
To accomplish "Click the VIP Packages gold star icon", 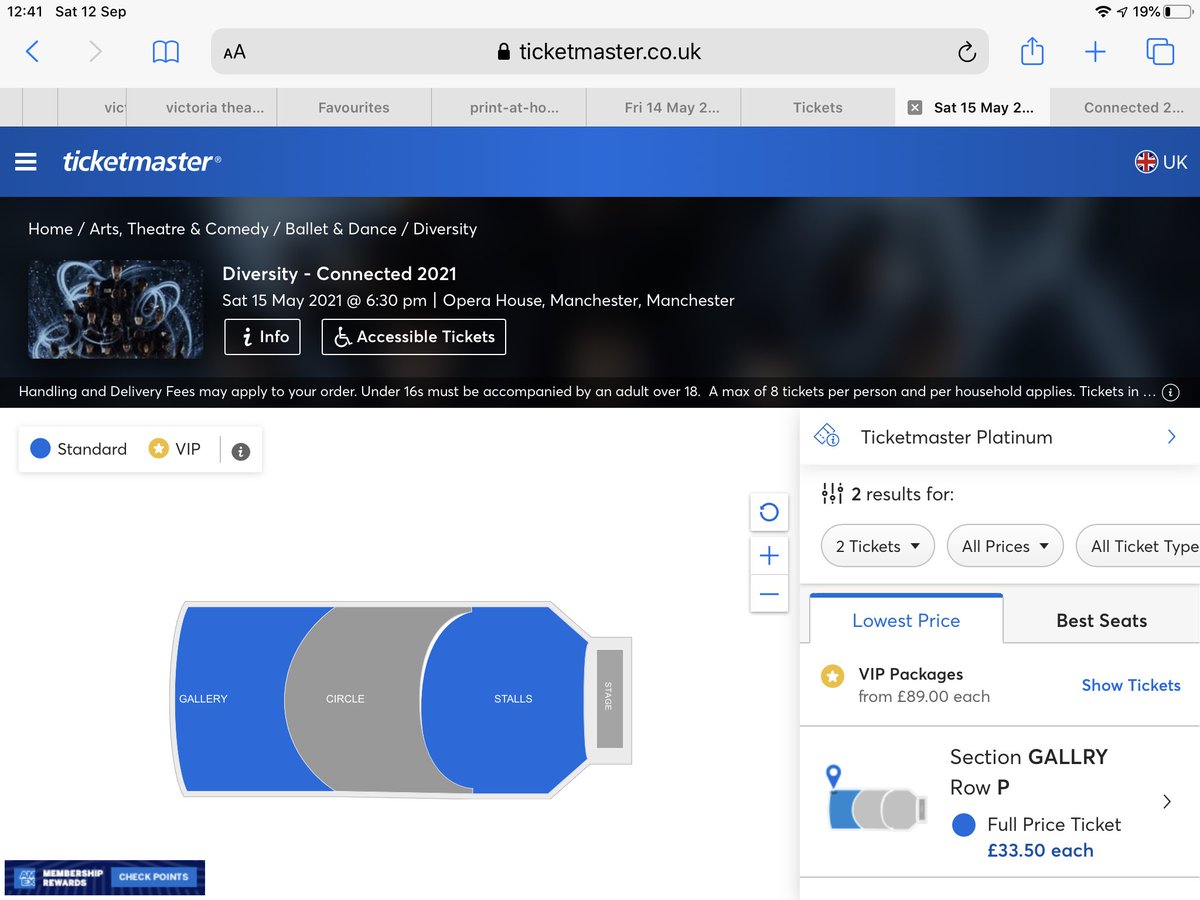I will click(832, 677).
